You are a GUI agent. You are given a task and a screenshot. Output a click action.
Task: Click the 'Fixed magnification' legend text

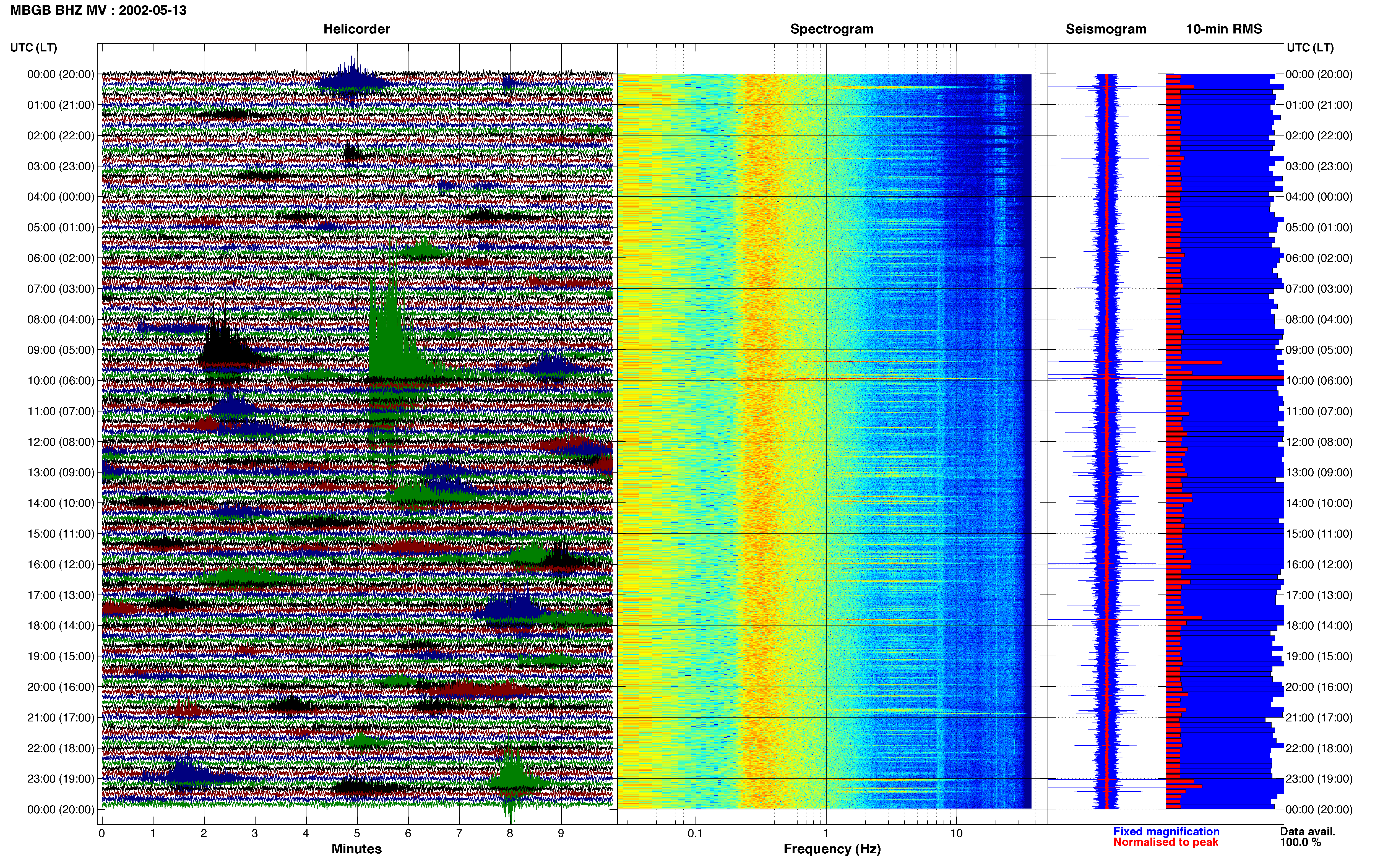[x=1166, y=832]
